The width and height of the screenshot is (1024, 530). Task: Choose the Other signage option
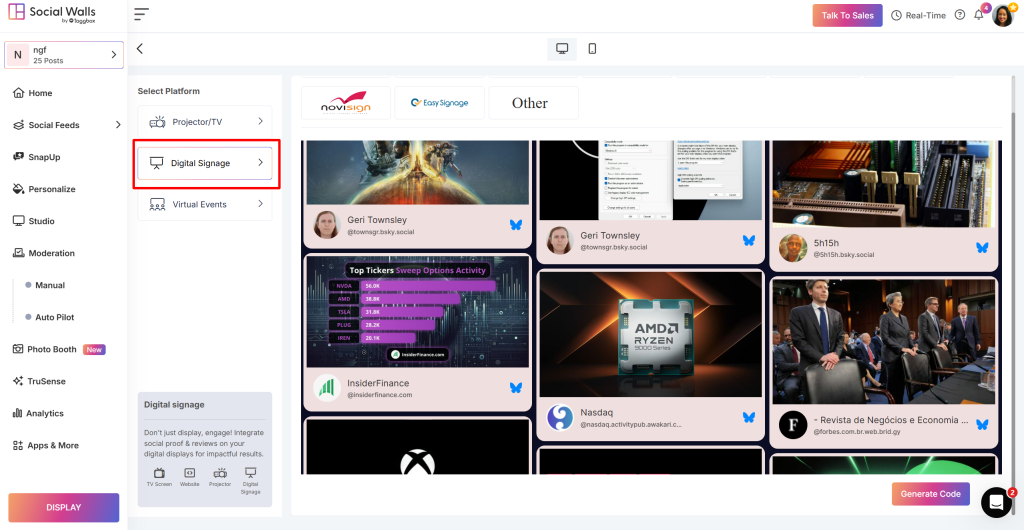tap(530, 103)
